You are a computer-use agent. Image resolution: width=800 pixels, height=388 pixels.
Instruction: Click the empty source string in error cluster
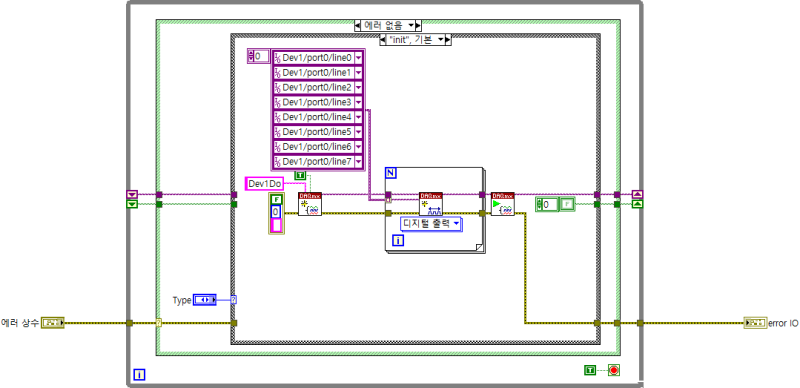click(x=276, y=225)
